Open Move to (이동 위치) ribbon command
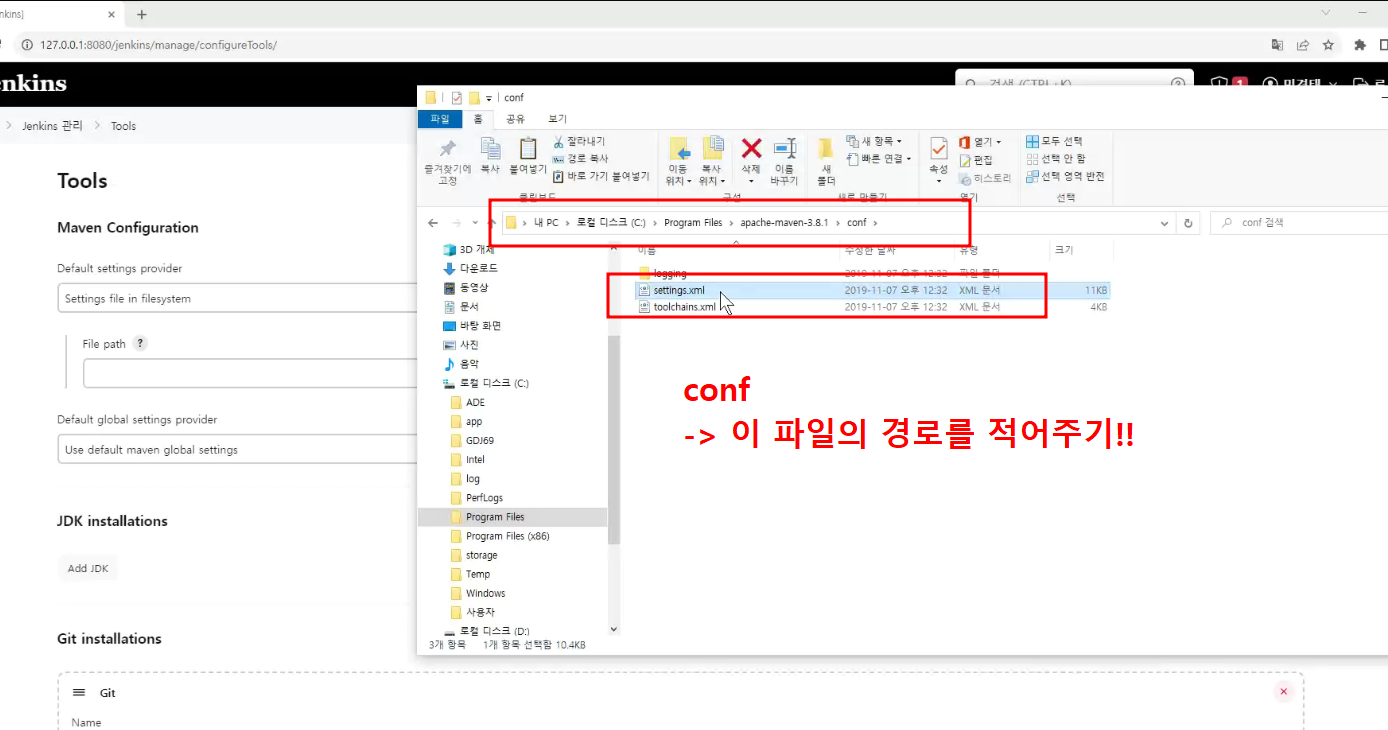This screenshot has width=1388, height=730. (x=679, y=149)
